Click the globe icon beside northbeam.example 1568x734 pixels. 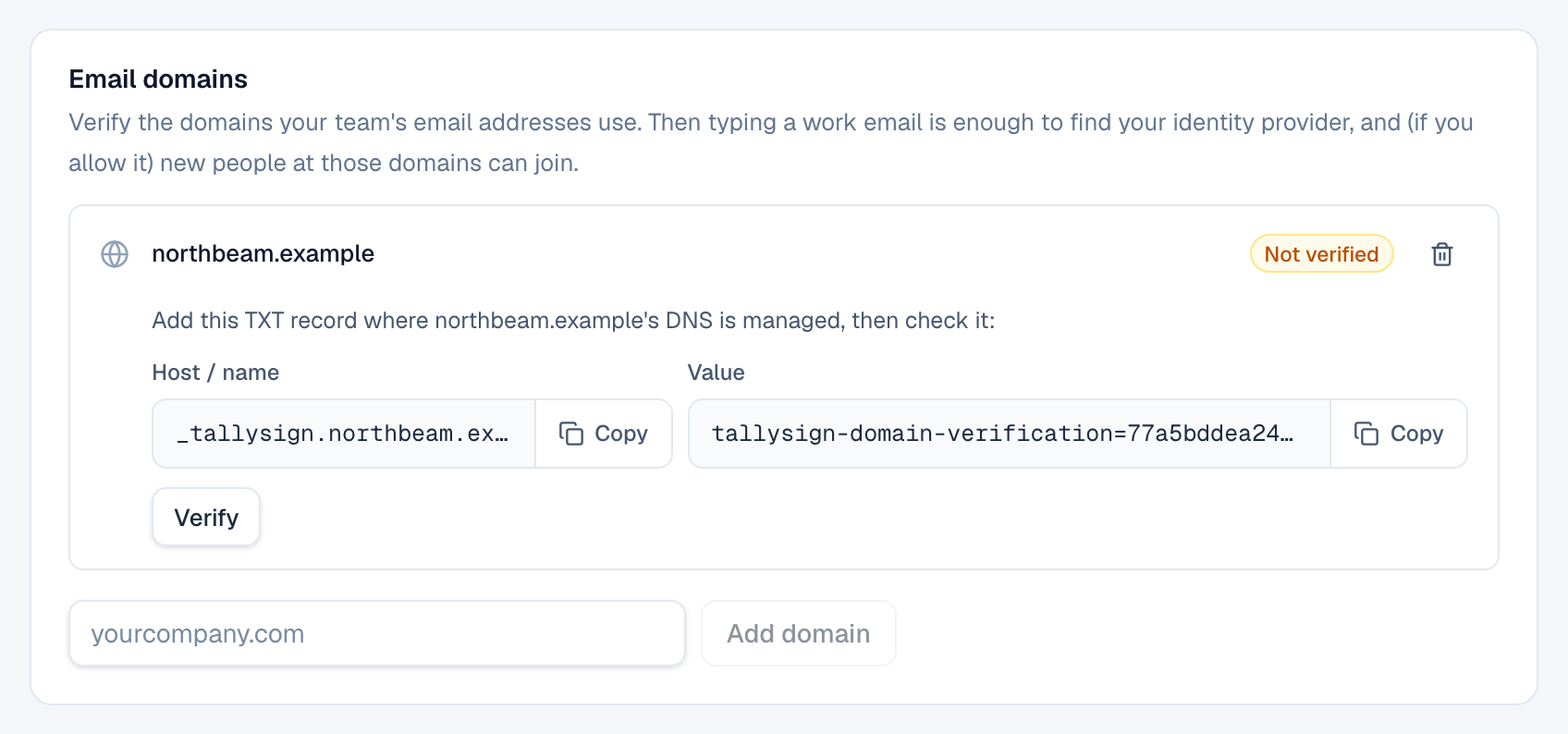115,254
